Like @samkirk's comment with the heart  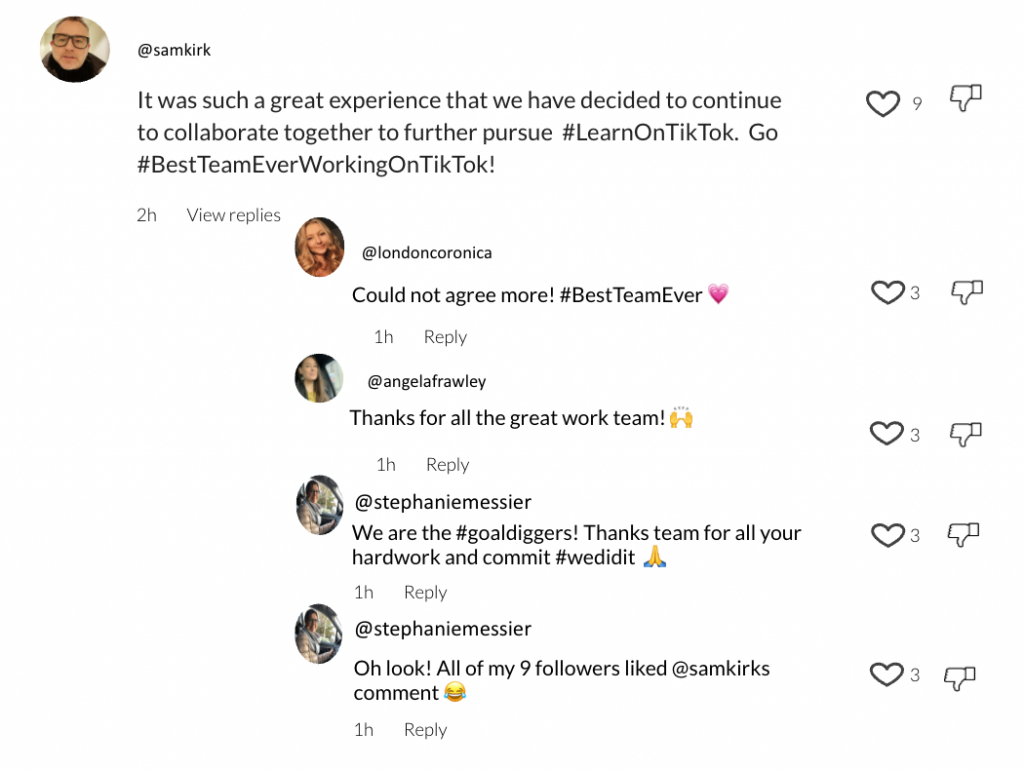tap(882, 103)
